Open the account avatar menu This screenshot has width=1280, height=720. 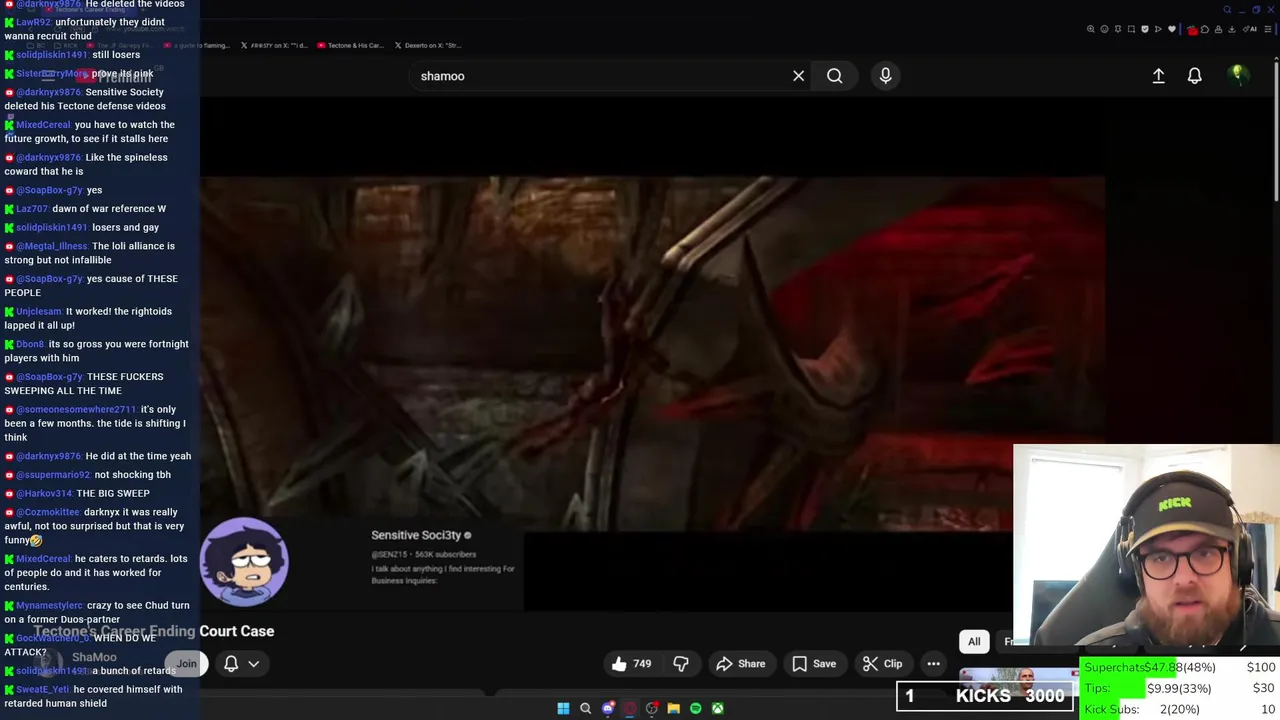[x=1238, y=75]
